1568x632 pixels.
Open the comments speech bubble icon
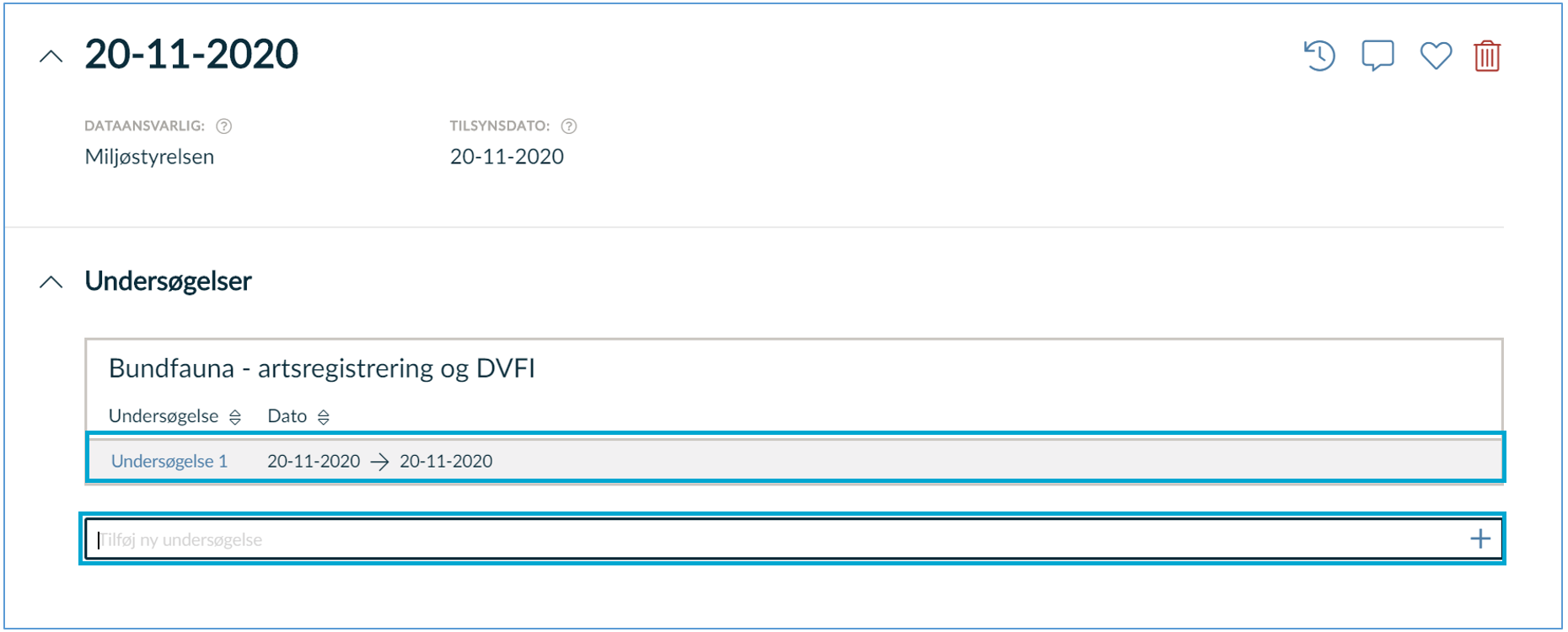click(x=1377, y=56)
